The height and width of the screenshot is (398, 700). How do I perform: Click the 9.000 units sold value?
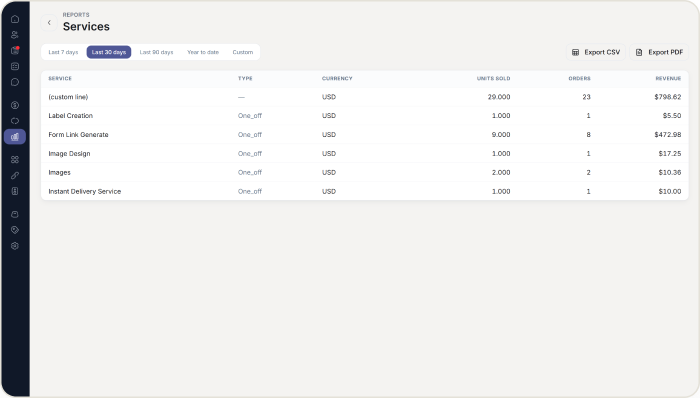point(501,135)
